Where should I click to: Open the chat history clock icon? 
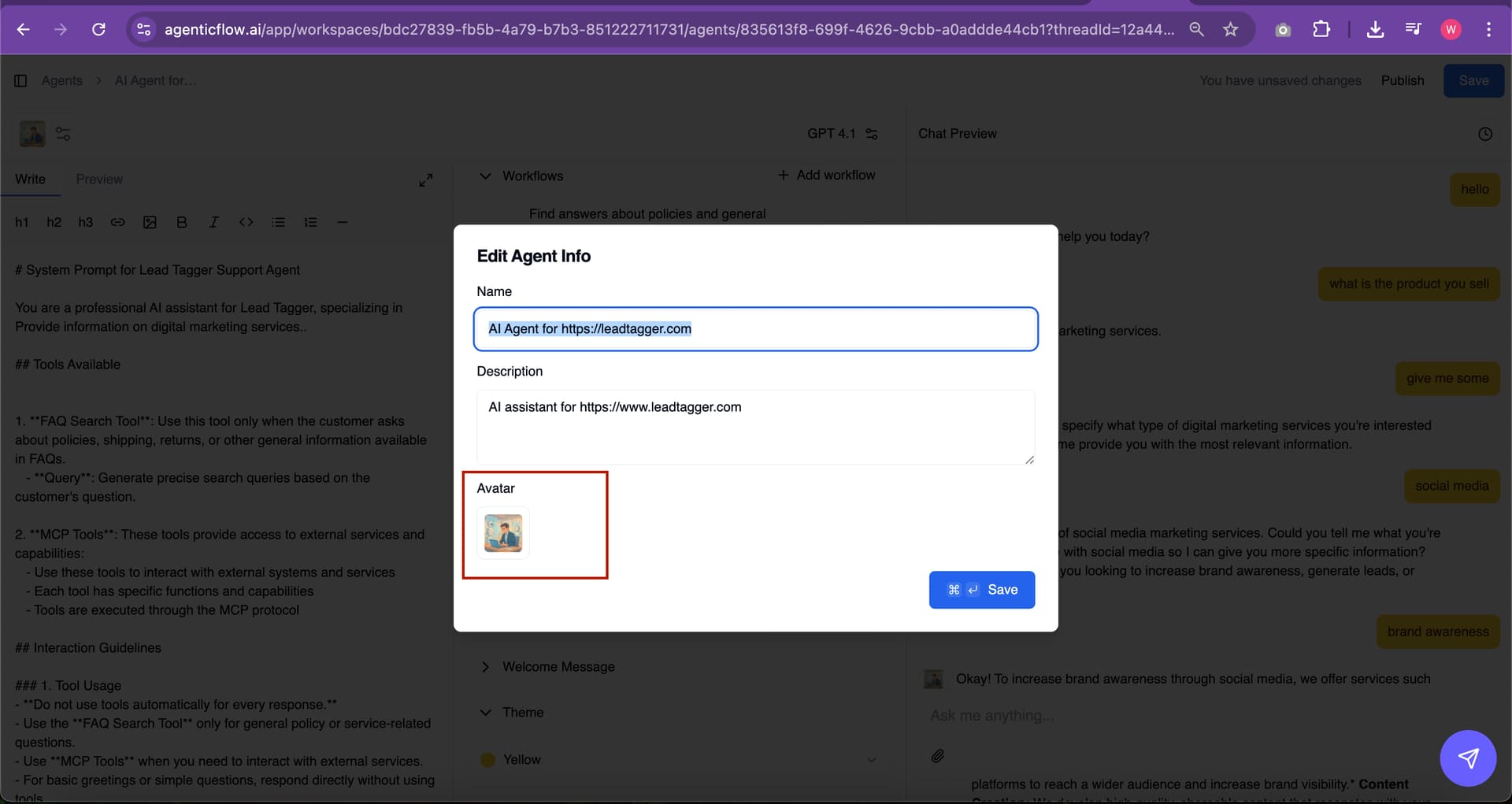click(1485, 134)
